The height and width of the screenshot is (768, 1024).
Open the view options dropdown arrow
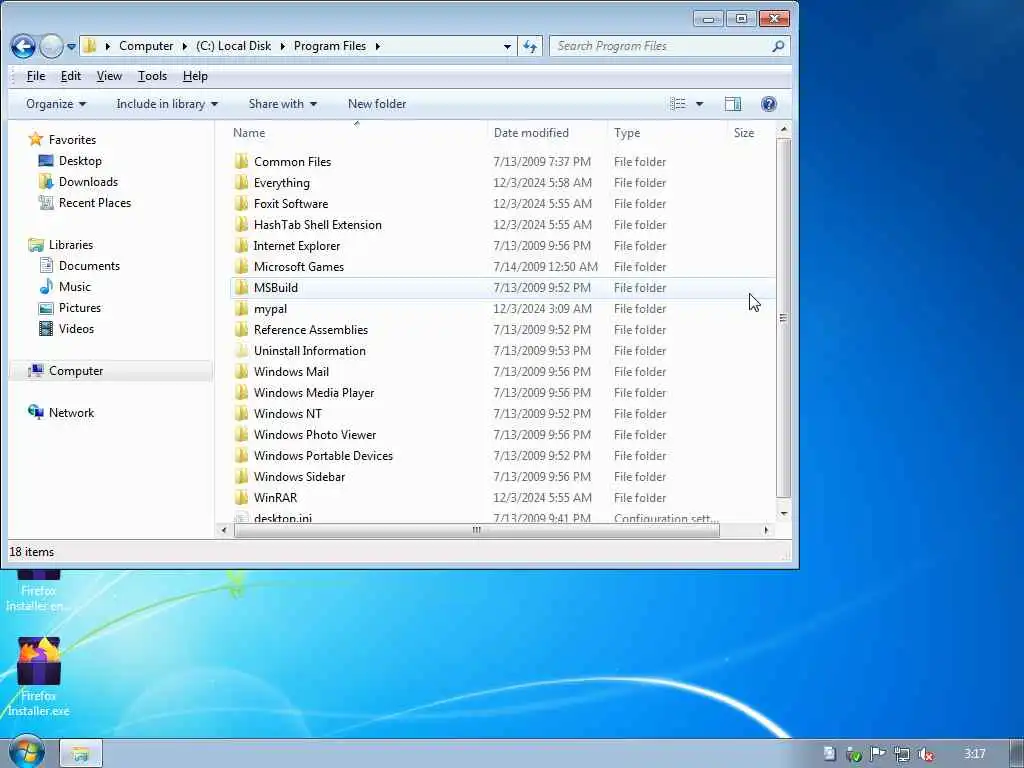[699, 104]
